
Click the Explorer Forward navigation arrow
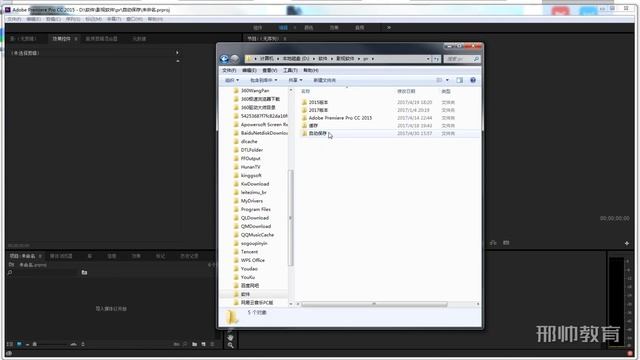point(235,59)
